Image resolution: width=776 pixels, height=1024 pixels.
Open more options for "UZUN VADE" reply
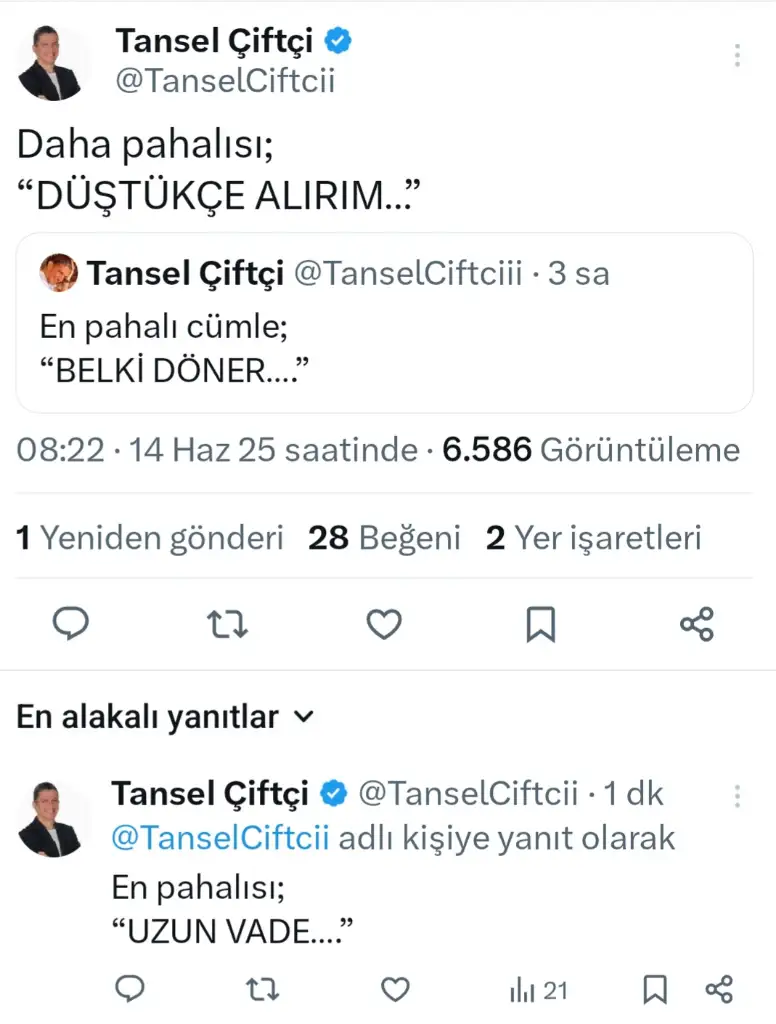[737, 796]
